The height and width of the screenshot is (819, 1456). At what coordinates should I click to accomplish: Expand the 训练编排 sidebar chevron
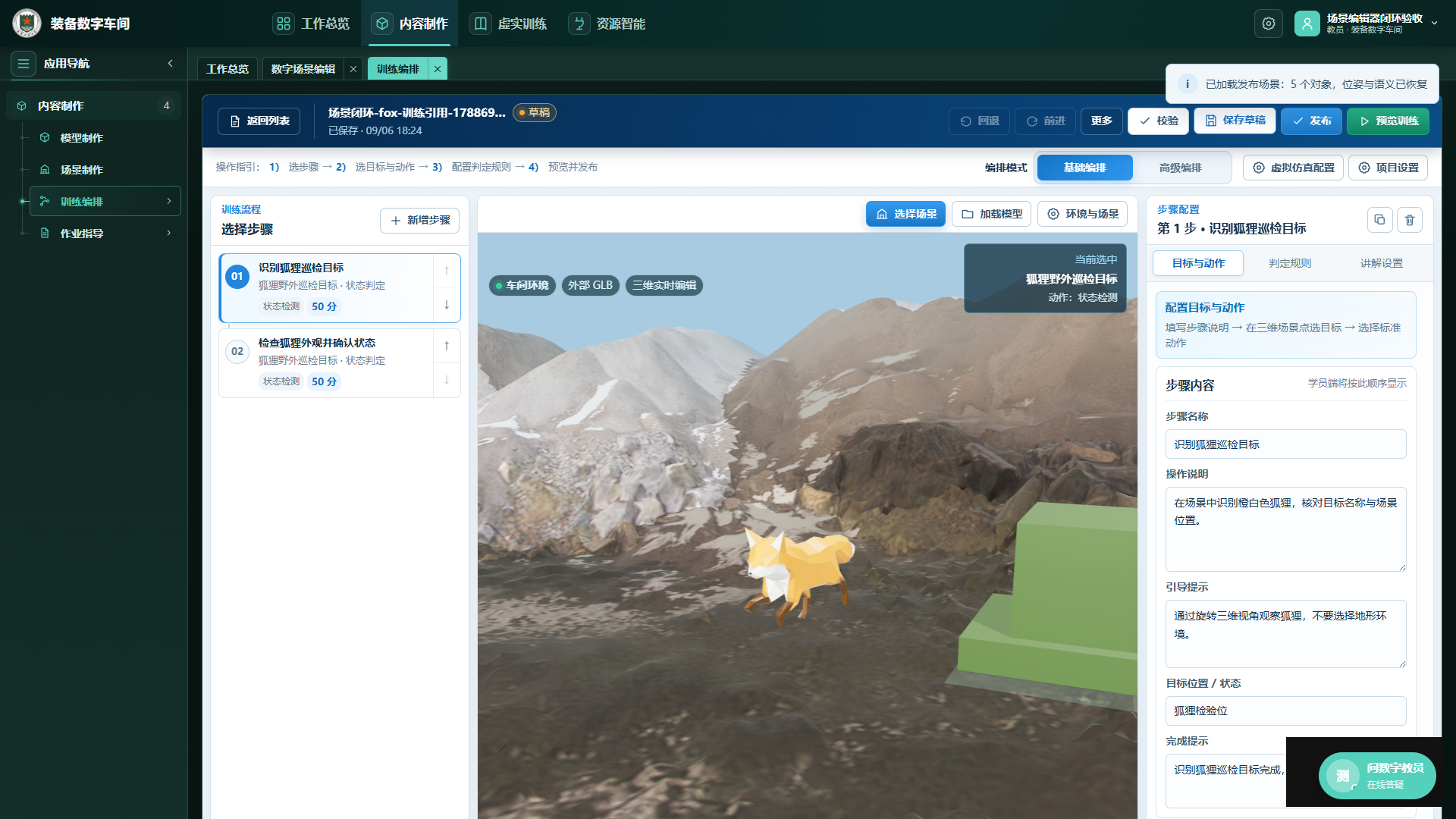click(169, 201)
